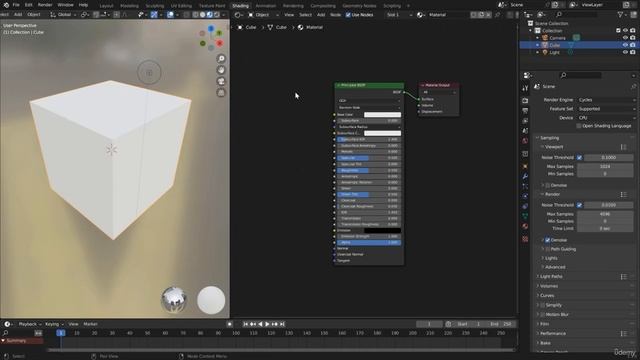This screenshot has width=640, height=360.
Task: Click the Roughness slider in Principled BSDF
Action: pyautogui.click(x=369, y=170)
